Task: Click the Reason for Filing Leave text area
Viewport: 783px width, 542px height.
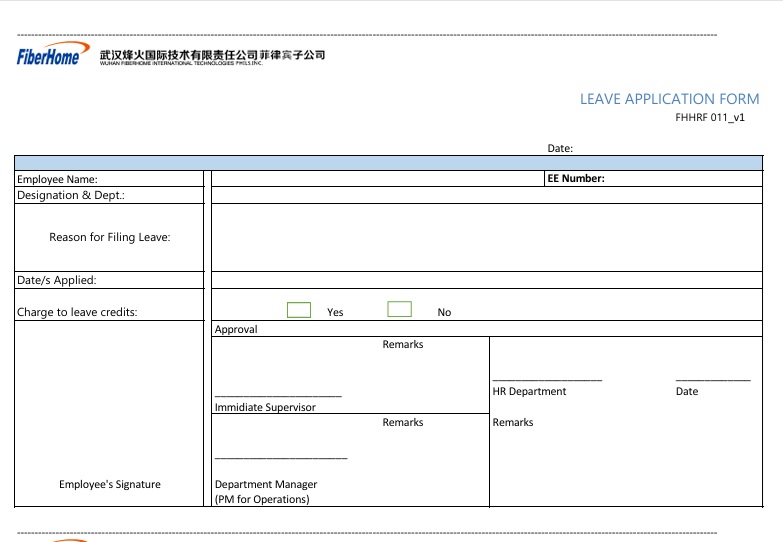Action: [x=486, y=237]
